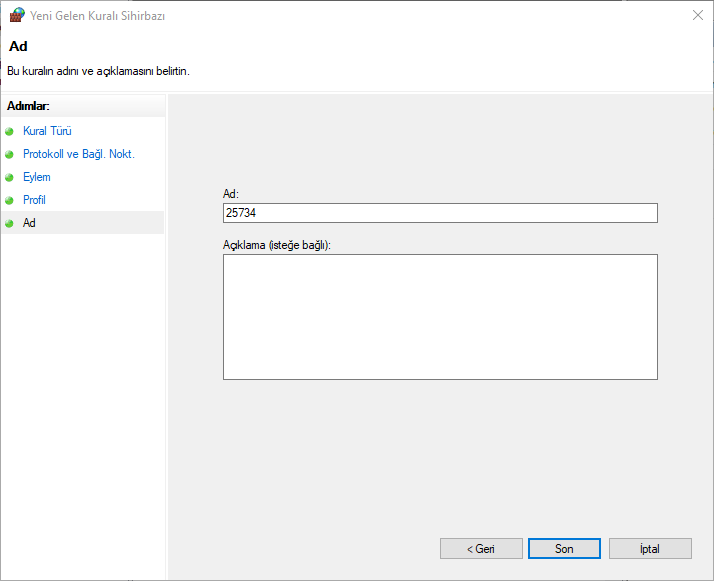Cancel the wizard using İptal
Image resolution: width=714 pixels, height=581 pixels.
(649, 549)
